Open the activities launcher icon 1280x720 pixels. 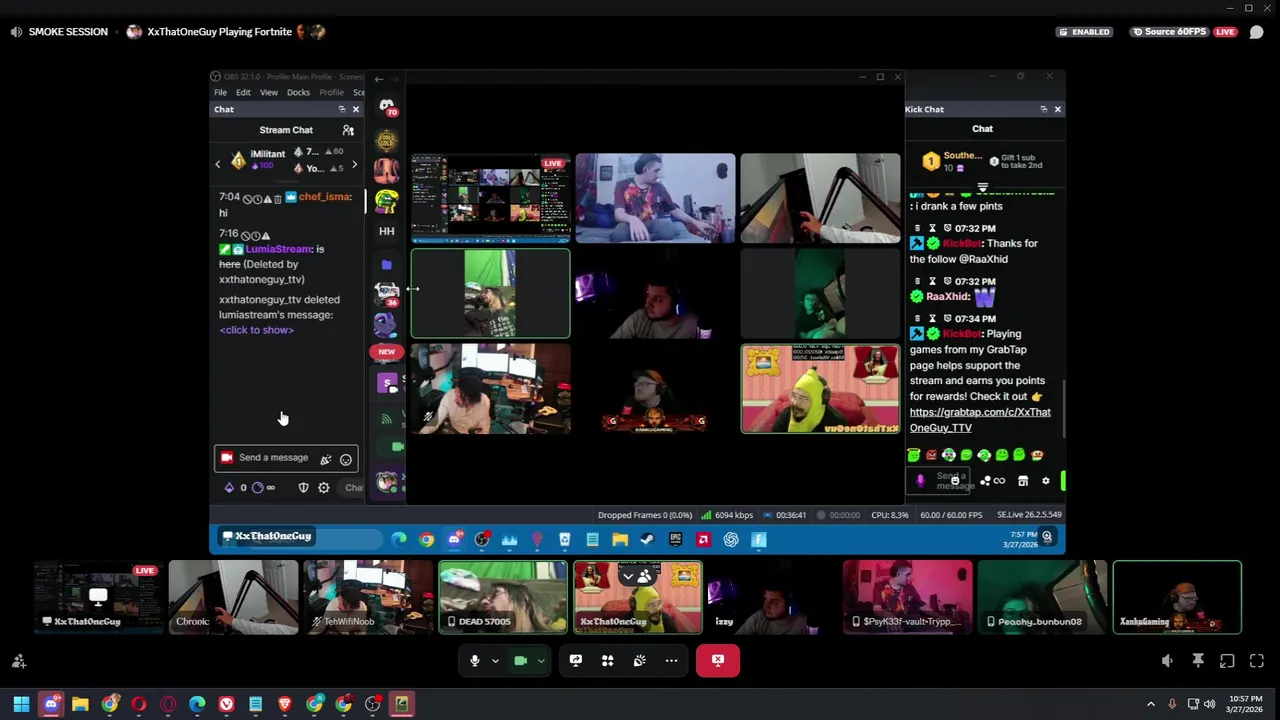pyautogui.click(x=607, y=660)
